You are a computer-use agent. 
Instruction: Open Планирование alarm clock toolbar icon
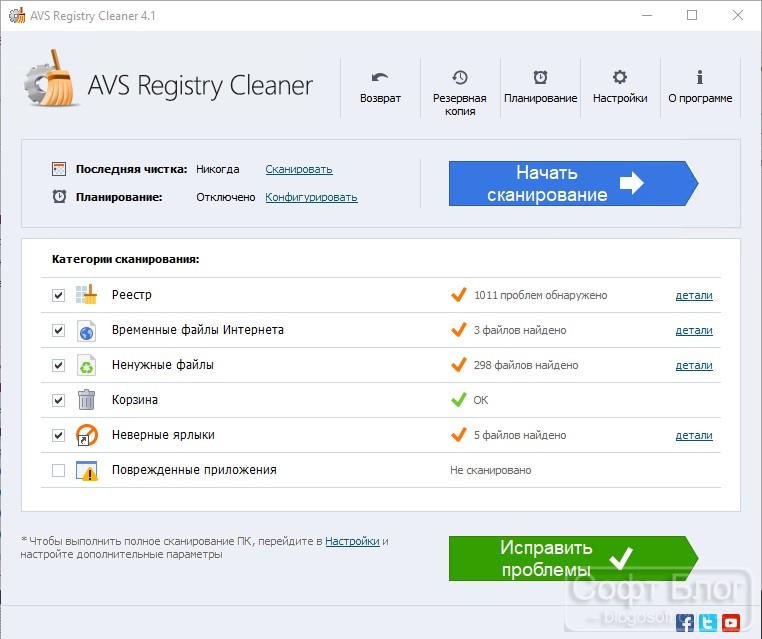pyautogui.click(x=540, y=77)
